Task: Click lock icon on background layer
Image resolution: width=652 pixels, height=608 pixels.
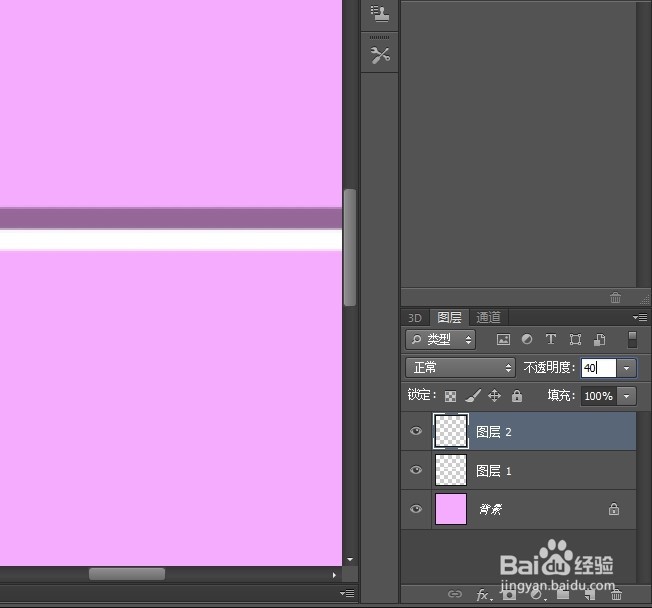Action: (x=614, y=509)
